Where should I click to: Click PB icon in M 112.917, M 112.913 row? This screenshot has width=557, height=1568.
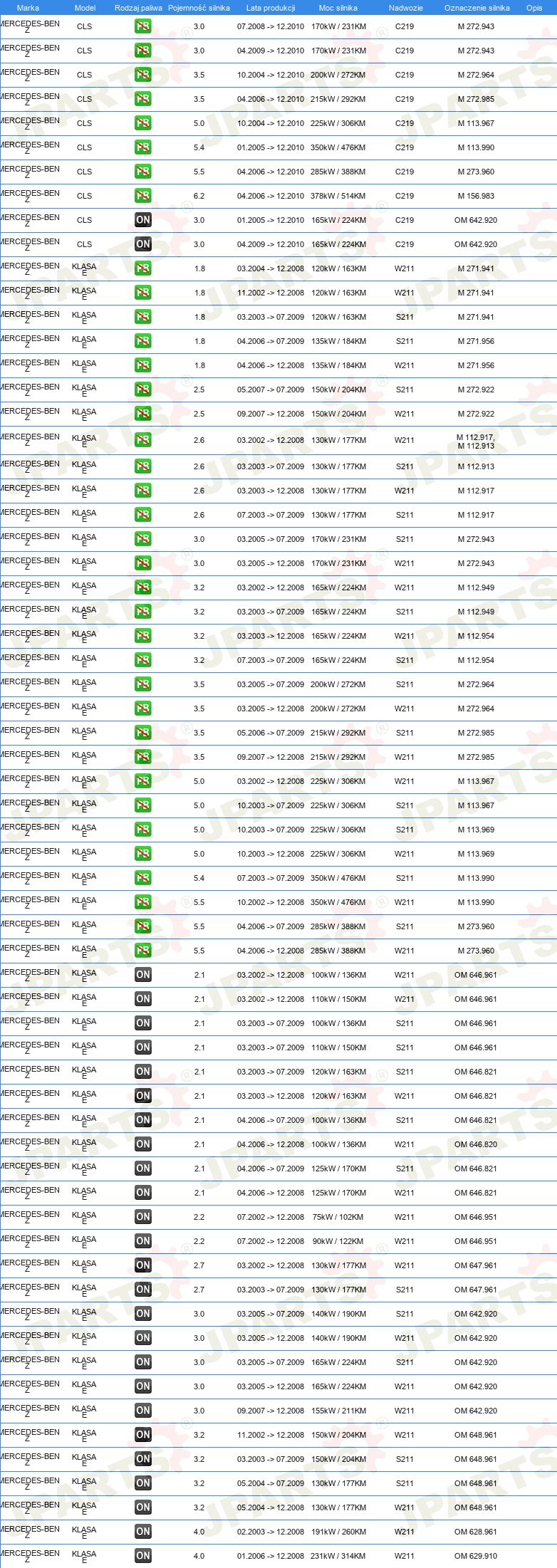pyautogui.click(x=143, y=440)
